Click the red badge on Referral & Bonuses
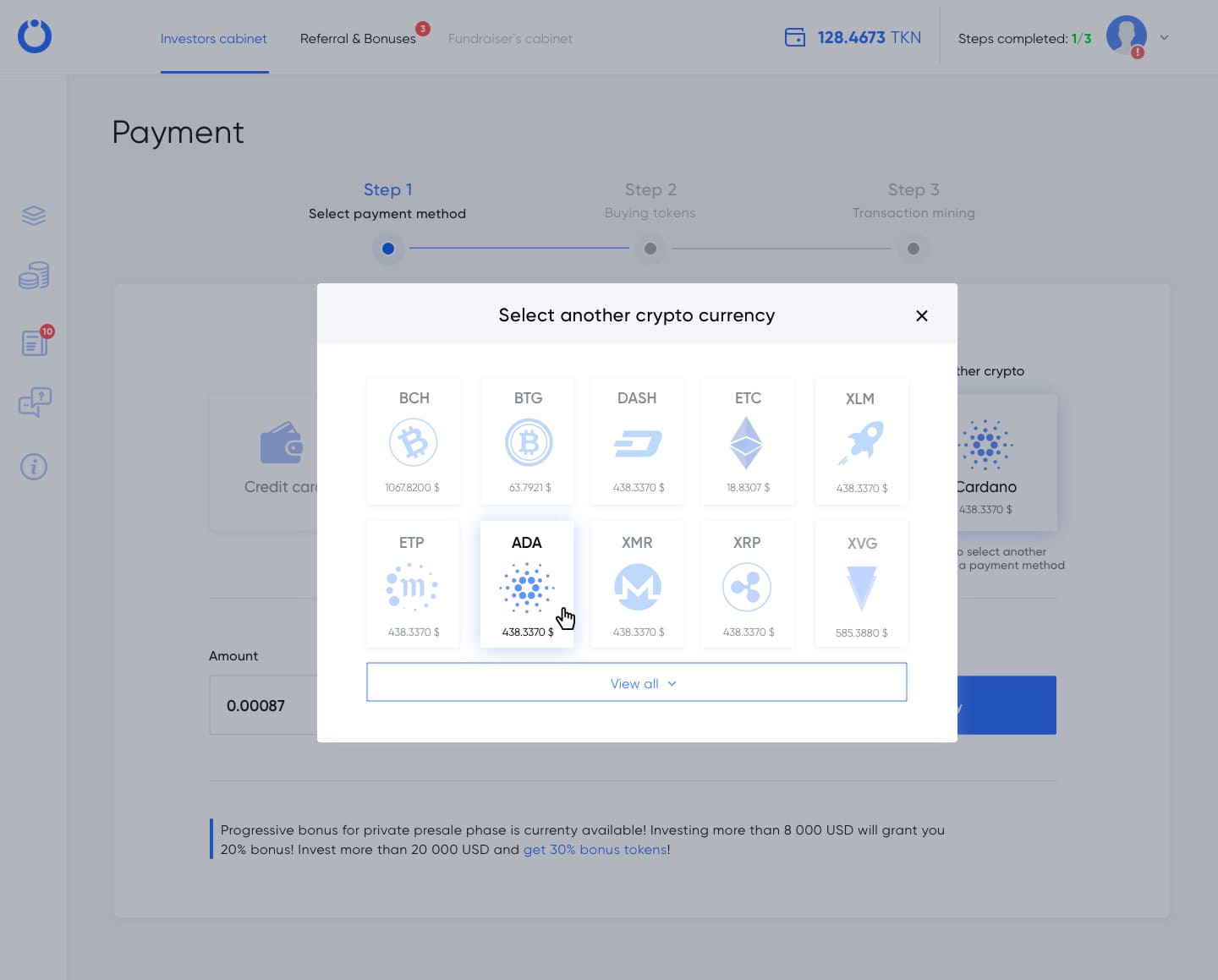 (423, 29)
